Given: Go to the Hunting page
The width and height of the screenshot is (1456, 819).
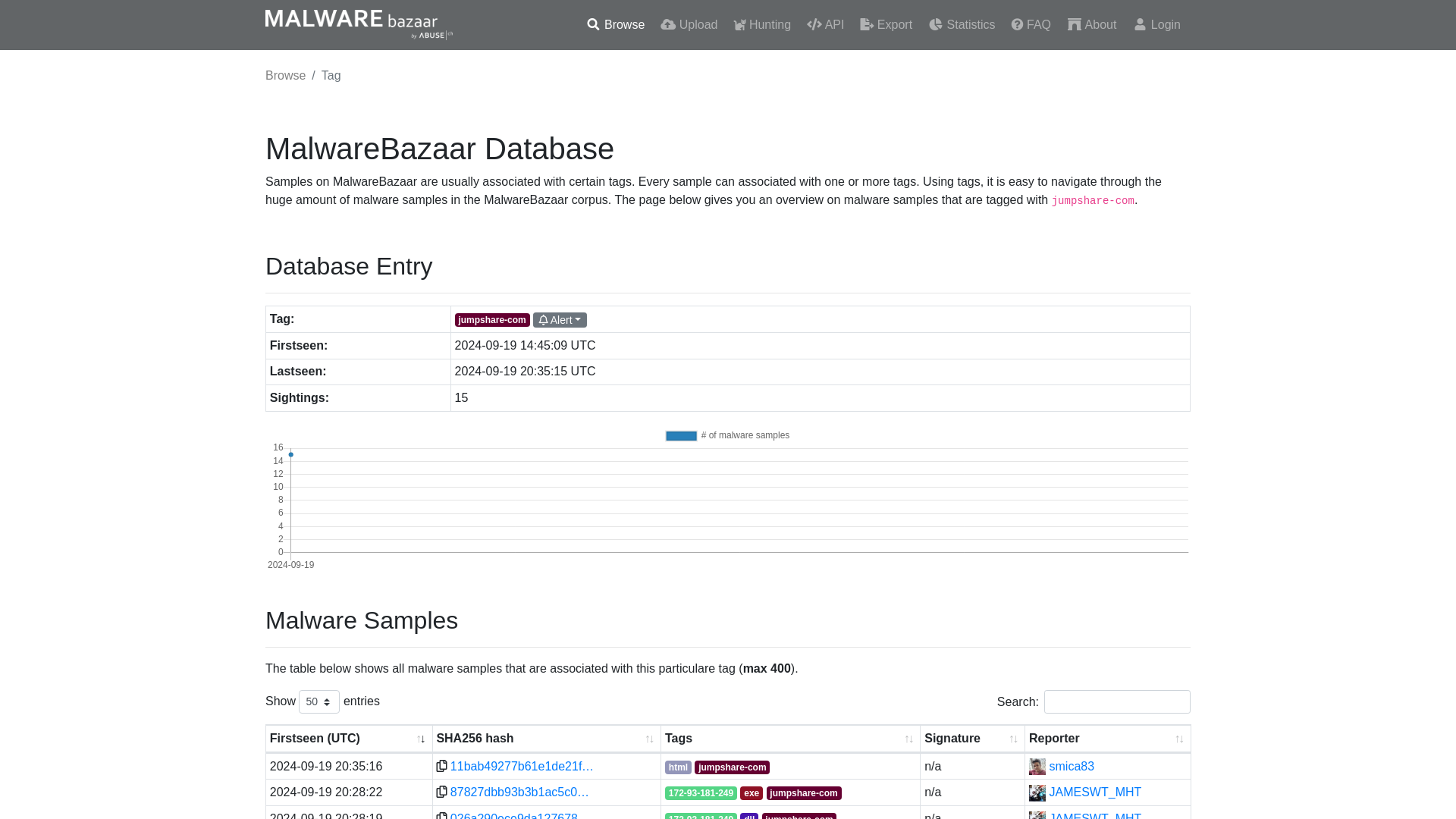Looking at the screenshot, I should 762,25.
